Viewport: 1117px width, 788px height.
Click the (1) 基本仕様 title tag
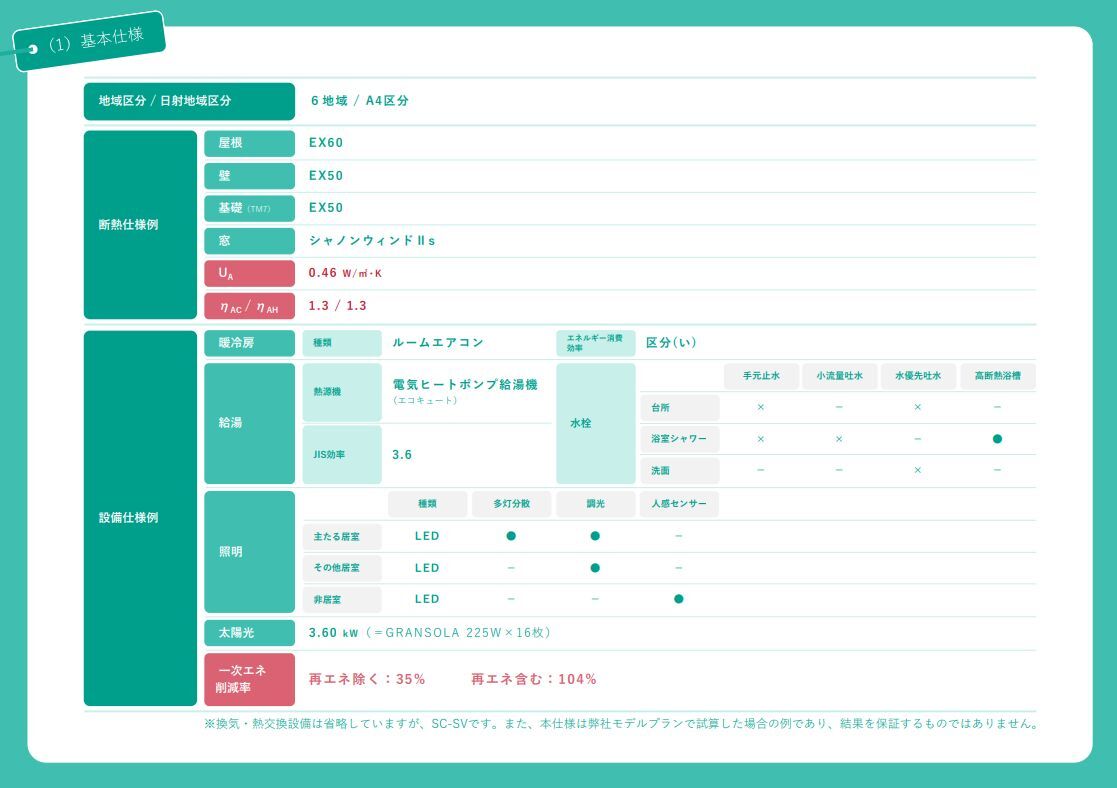[89, 40]
